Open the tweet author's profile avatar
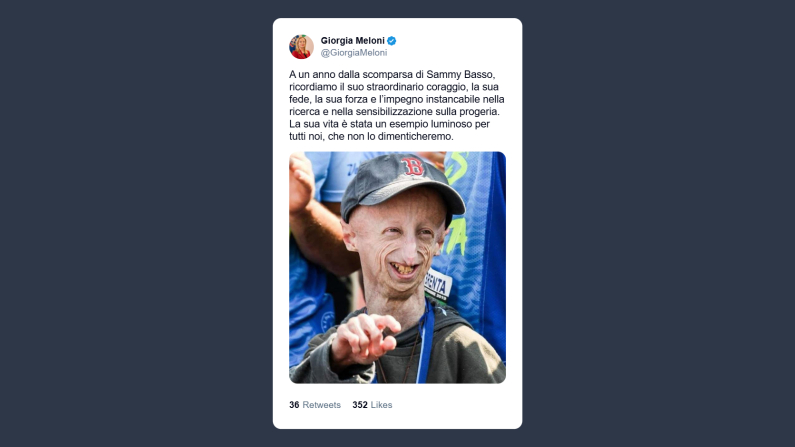795x447 pixels. click(x=301, y=47)
